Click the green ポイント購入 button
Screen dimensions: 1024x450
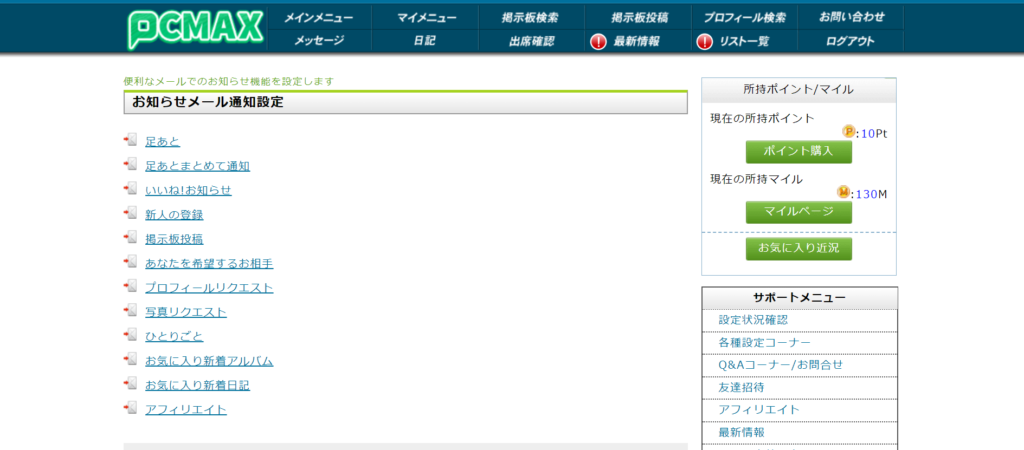tap(799, 152)
